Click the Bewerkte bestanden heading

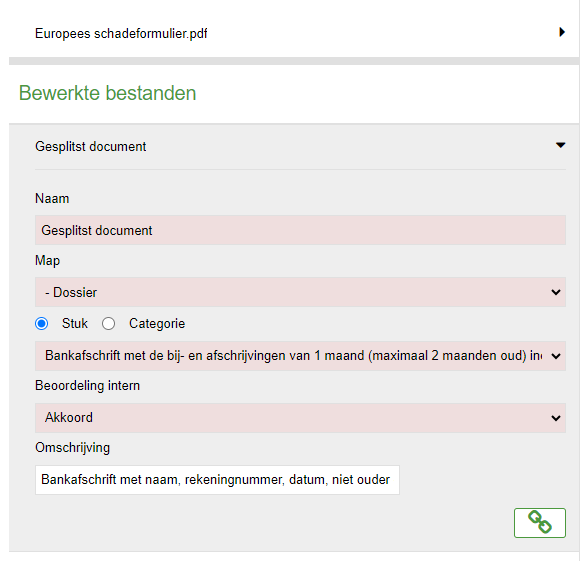[x=108, y=93]
